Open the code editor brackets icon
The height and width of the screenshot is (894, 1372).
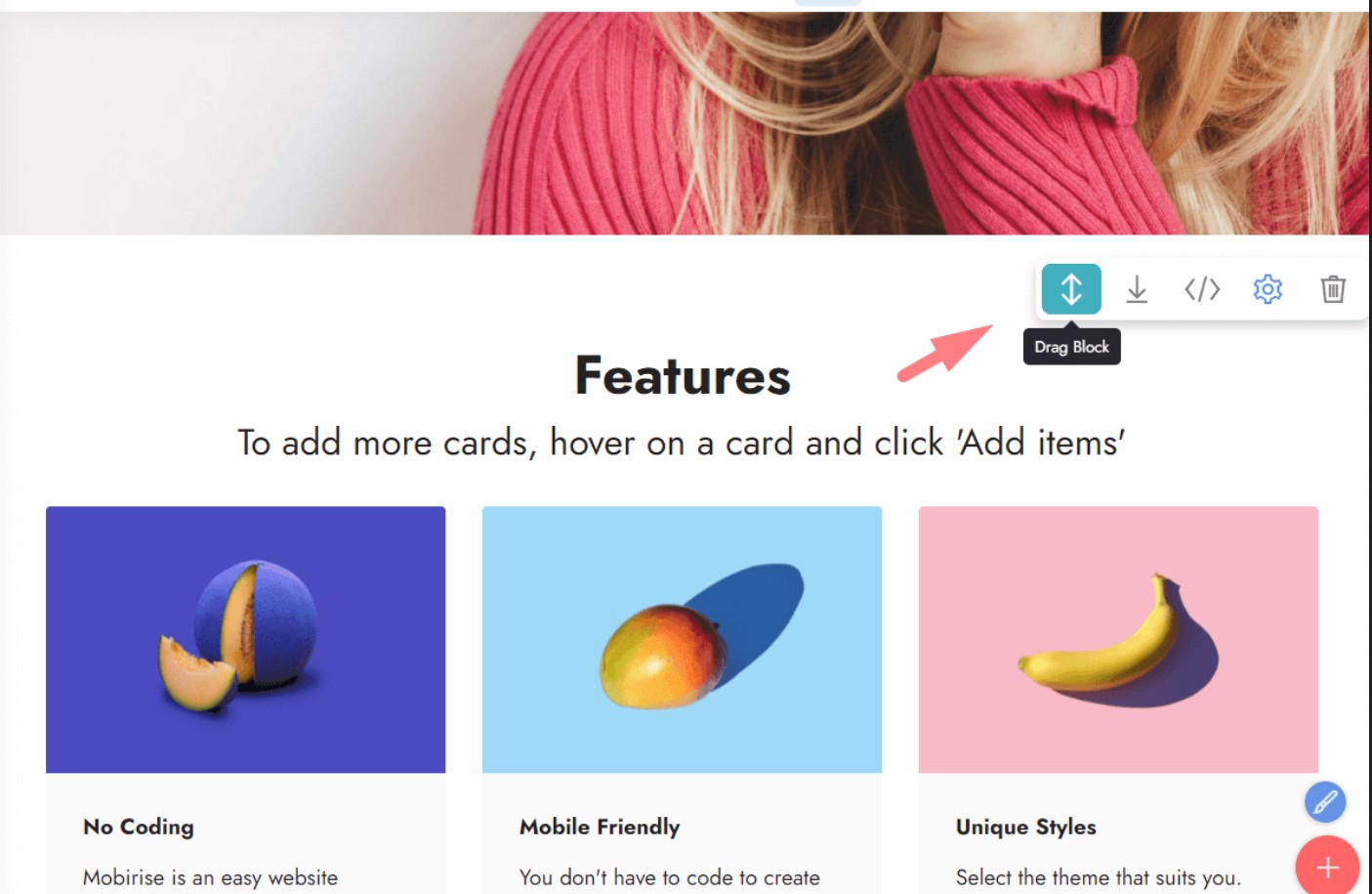(x=1202, y=289)
